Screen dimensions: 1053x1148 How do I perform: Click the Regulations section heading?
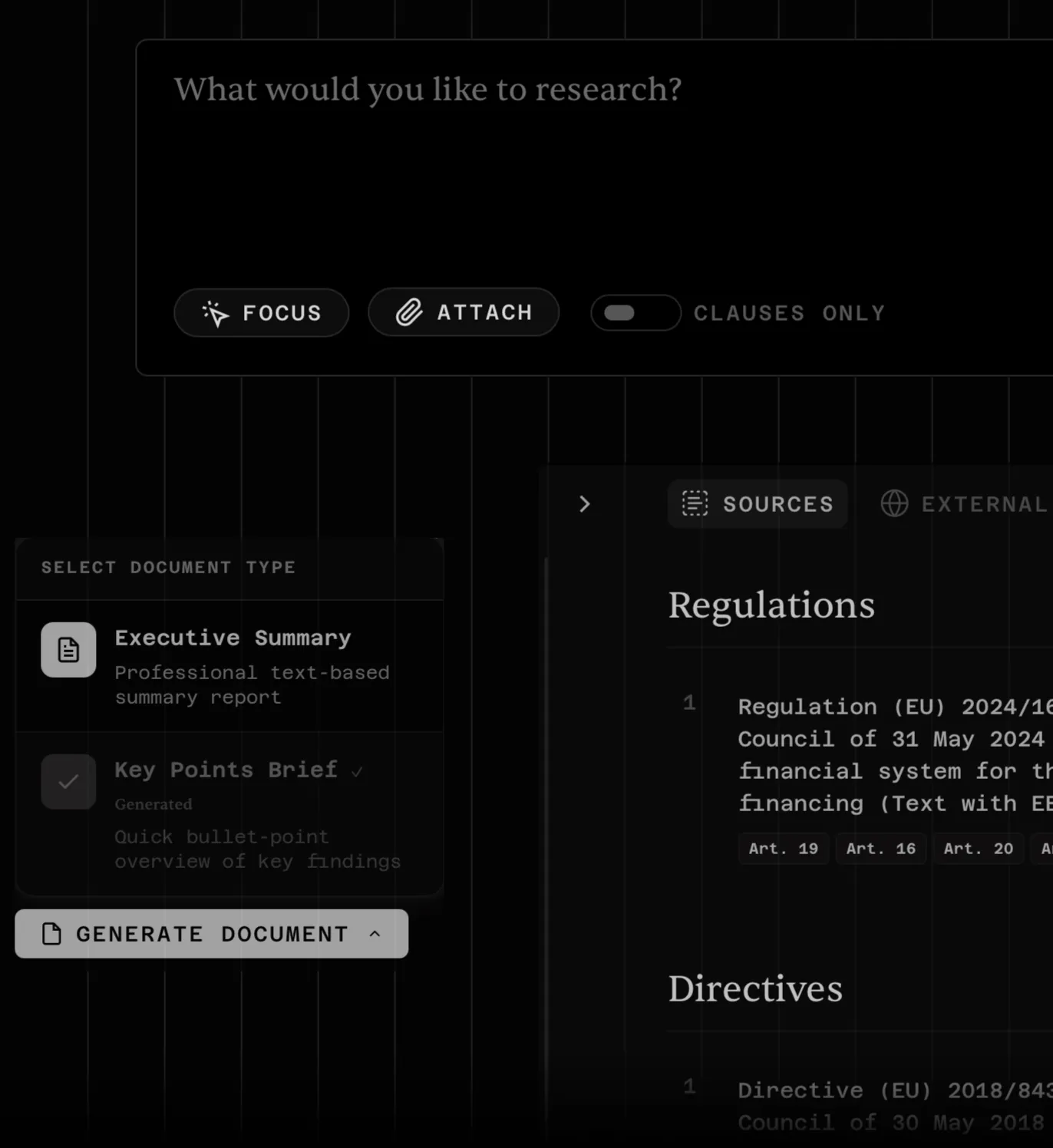click(x=771, y=605)
